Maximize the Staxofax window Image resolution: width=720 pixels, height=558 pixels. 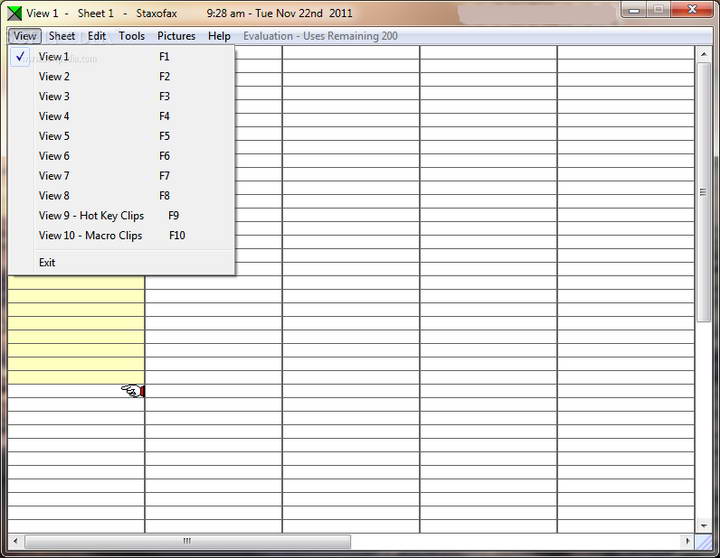click(658, 10)
